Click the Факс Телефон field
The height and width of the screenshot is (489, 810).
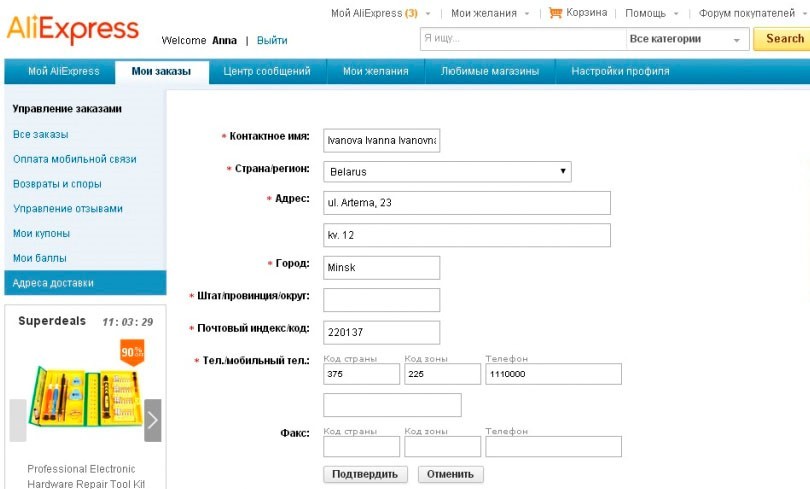(553, 447)
